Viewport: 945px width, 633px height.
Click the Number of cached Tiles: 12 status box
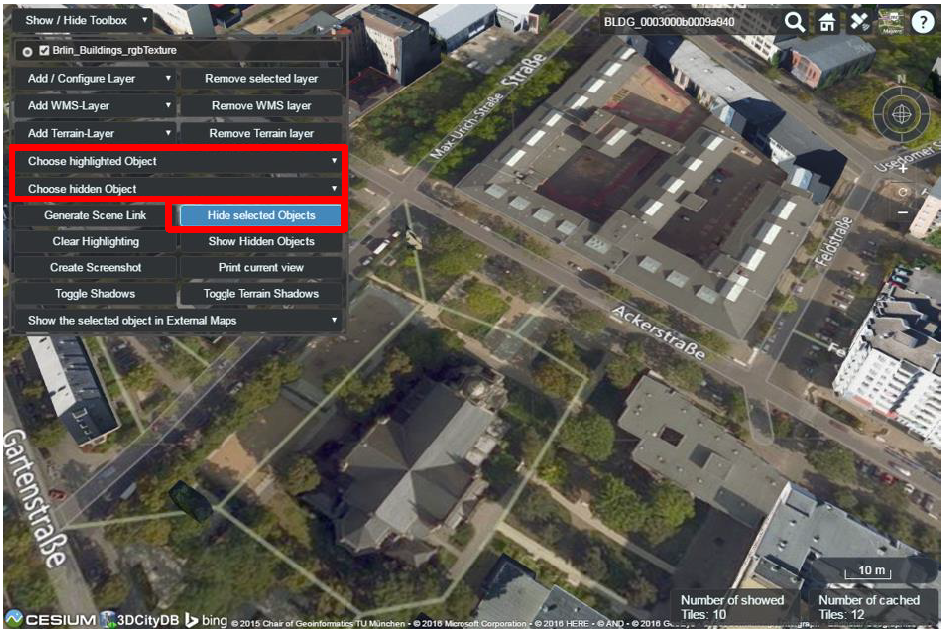coord(871,607)
